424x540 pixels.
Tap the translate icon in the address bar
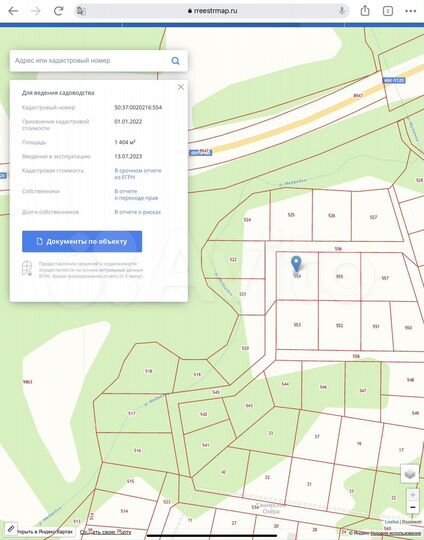pyautogui.click(x=81, y=11)
